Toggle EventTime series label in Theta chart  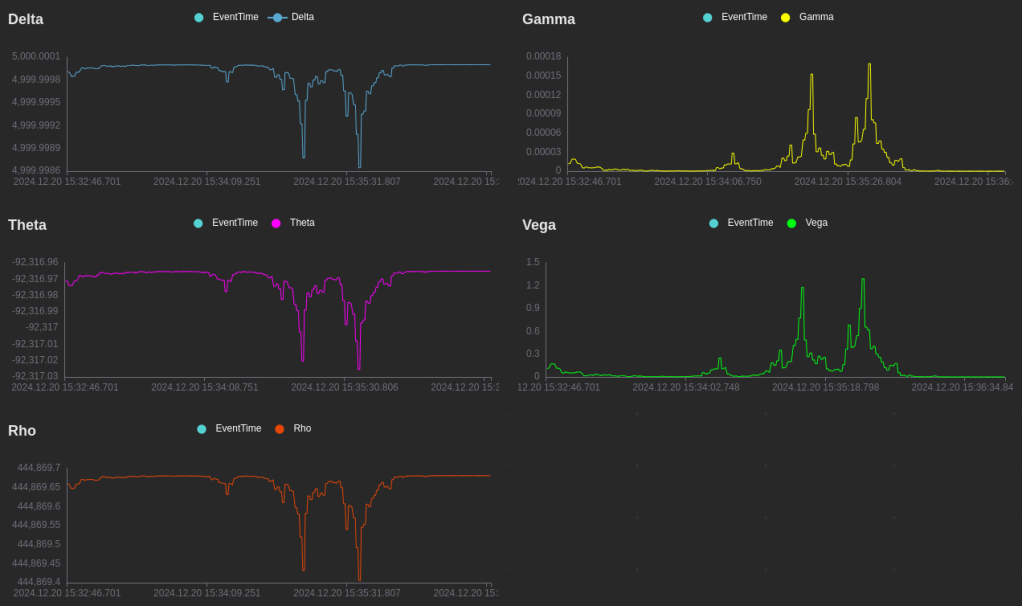[234, 223]
